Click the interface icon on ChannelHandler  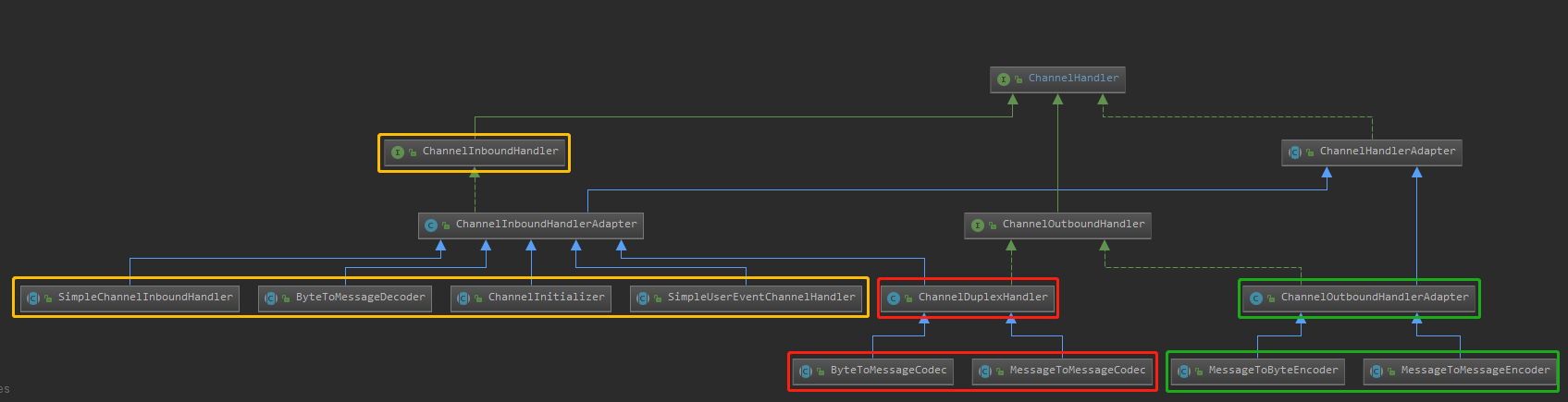point(1003,79)
